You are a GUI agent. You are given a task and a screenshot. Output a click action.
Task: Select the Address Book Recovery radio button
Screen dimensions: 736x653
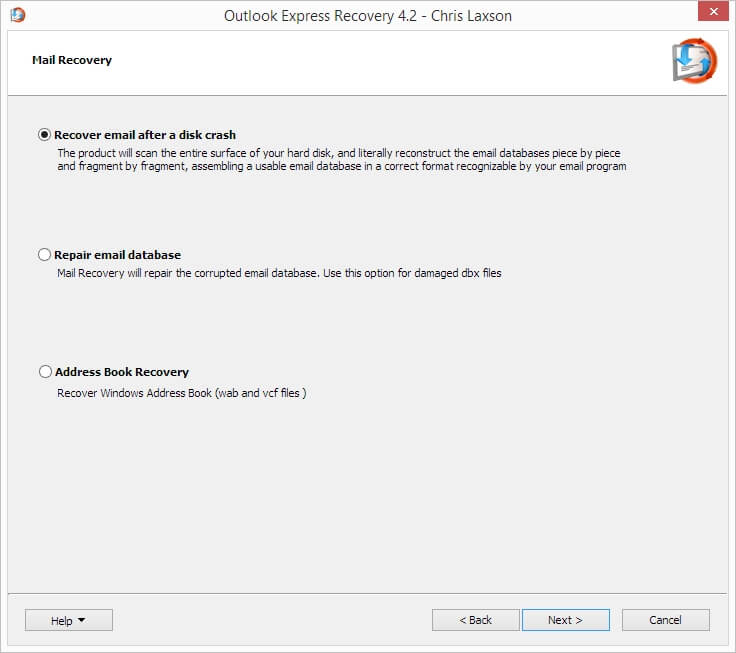coord(45,372)
